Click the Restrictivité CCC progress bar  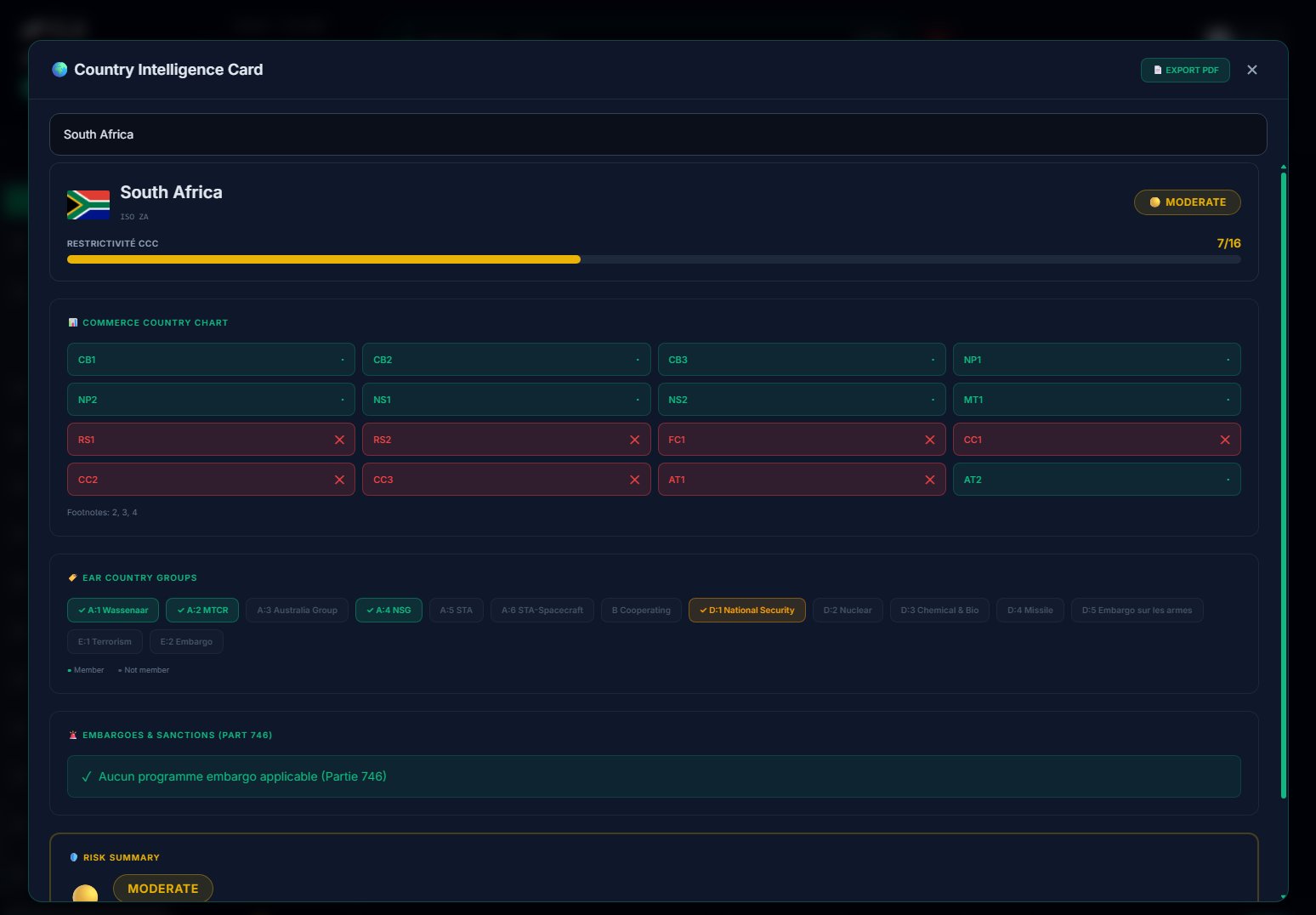pyautogui.click(x=653, y=259)
